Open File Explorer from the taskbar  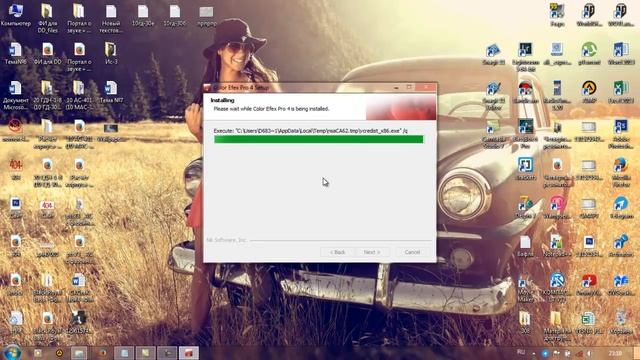click(79, 353)
